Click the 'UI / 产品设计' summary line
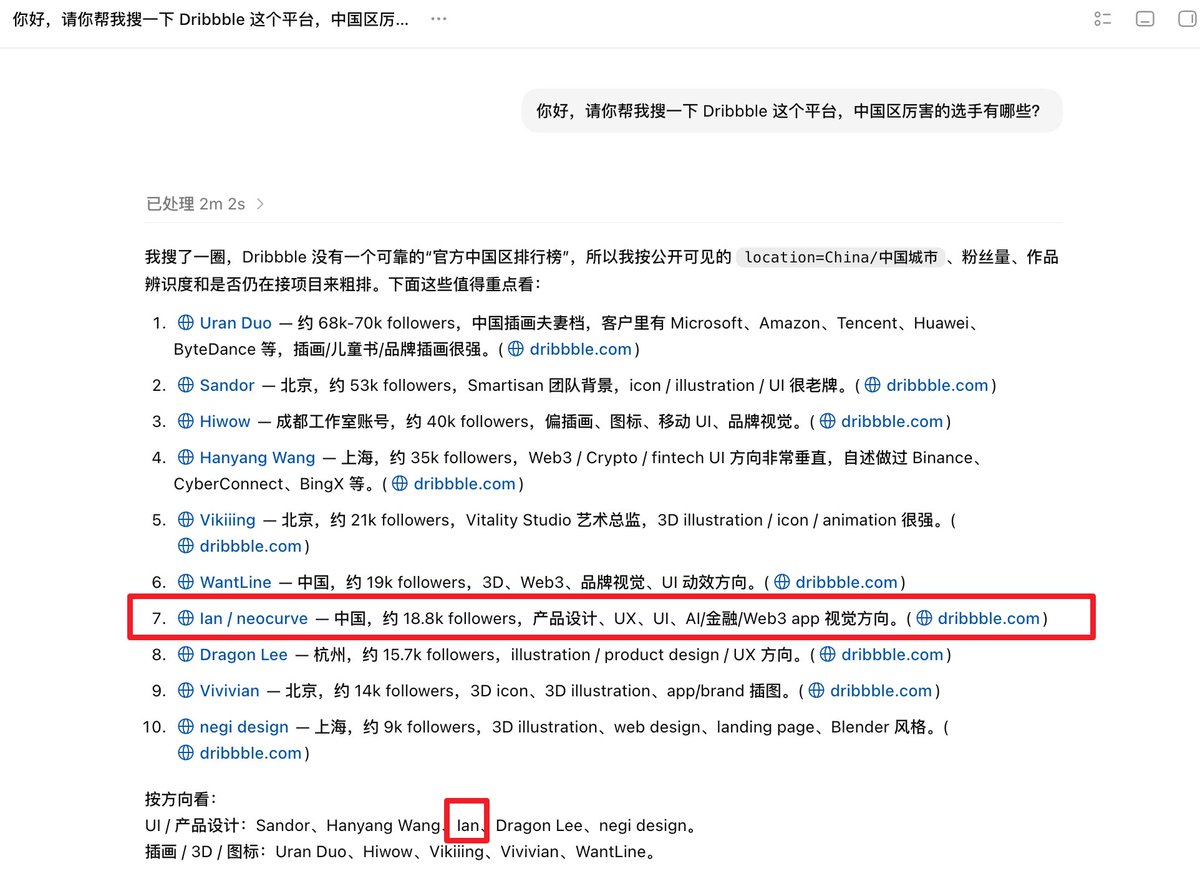The width and height of the screenshot is (1200, 874). (x=420, y=826)
